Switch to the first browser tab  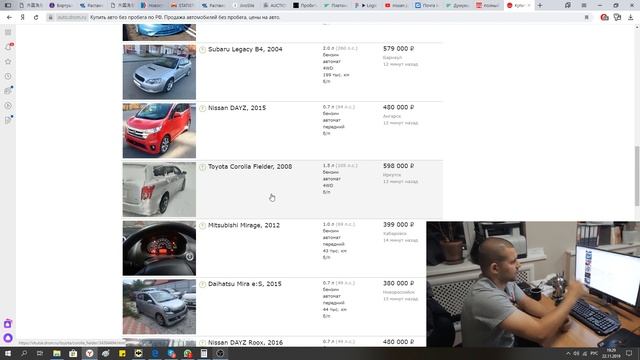click(31, 5)
